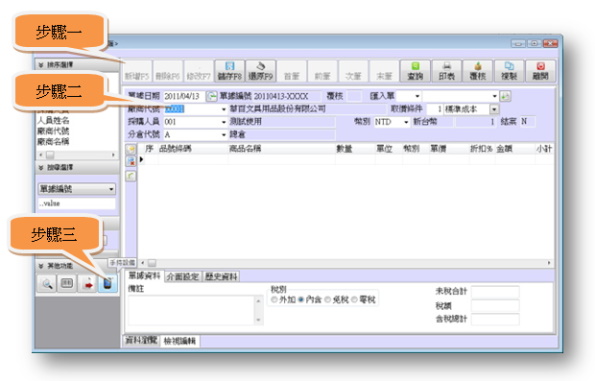This screenshot has width=595, height=381.
Task: Switch to the 介面設定 tab
Action: tap(183, 277)
